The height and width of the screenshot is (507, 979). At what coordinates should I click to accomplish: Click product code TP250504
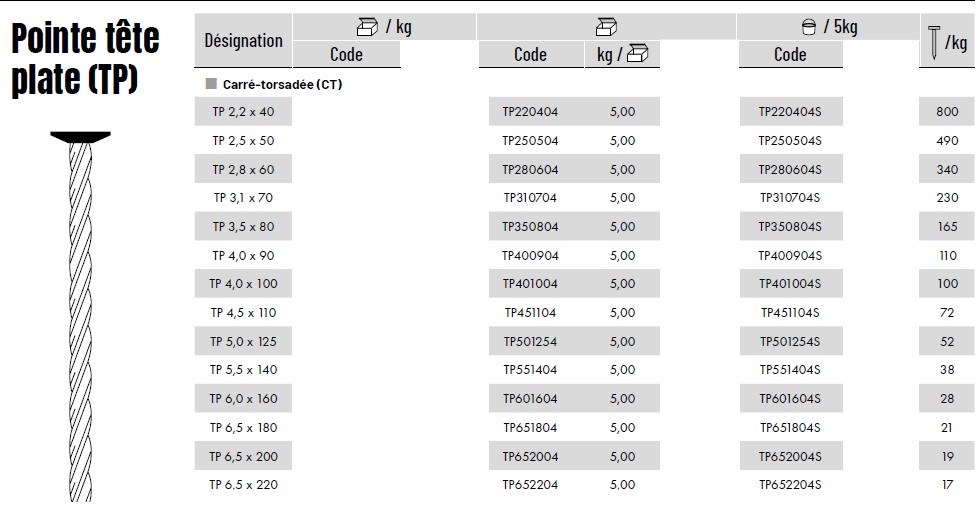tap(530, 141)
